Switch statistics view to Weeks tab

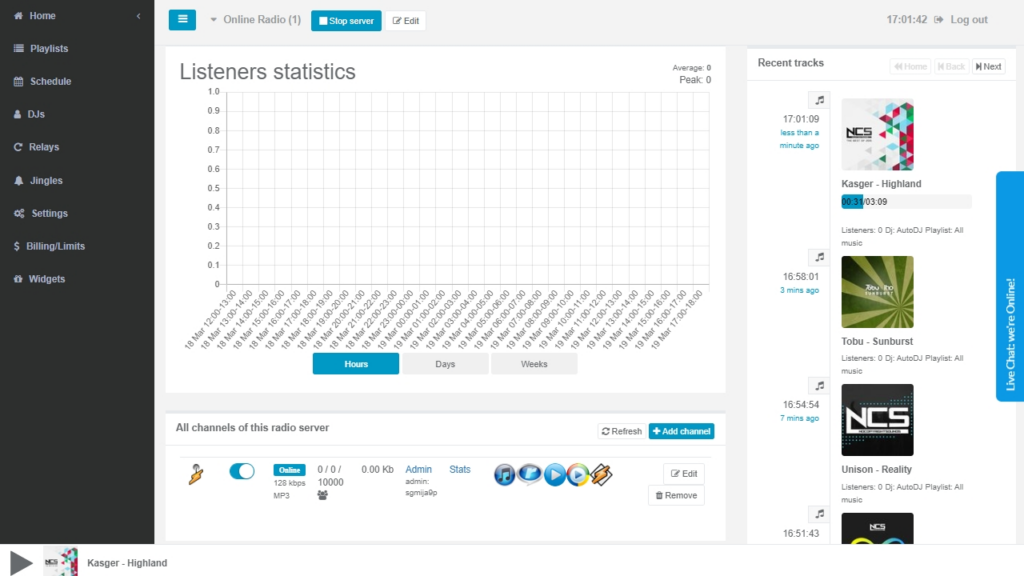[534, 364]
